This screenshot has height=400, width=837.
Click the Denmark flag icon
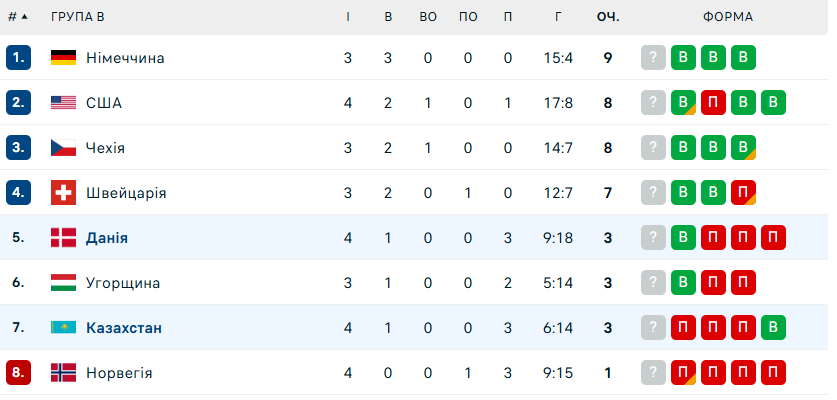tap(64, 238)
